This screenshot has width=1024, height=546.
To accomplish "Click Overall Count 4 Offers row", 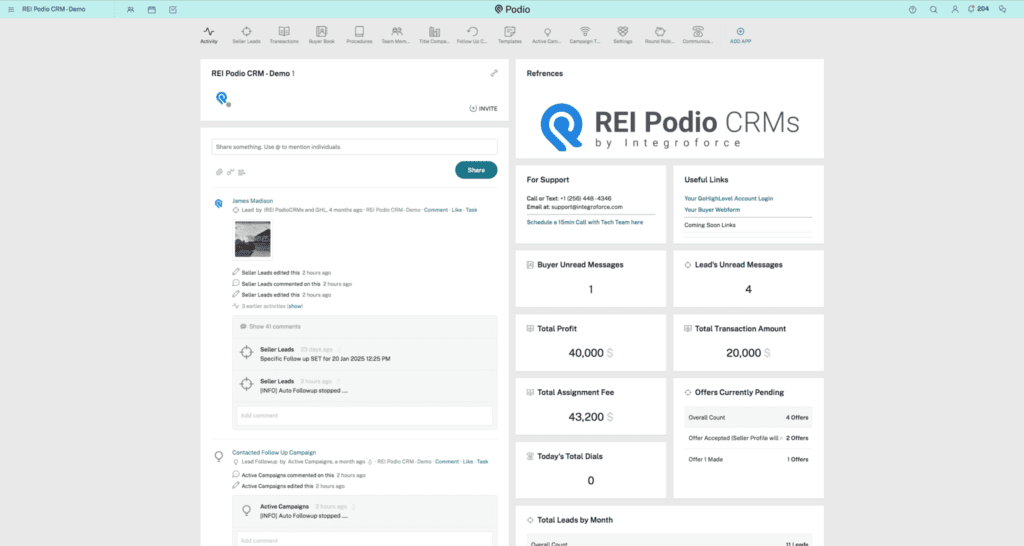I will tap(748, 417).
